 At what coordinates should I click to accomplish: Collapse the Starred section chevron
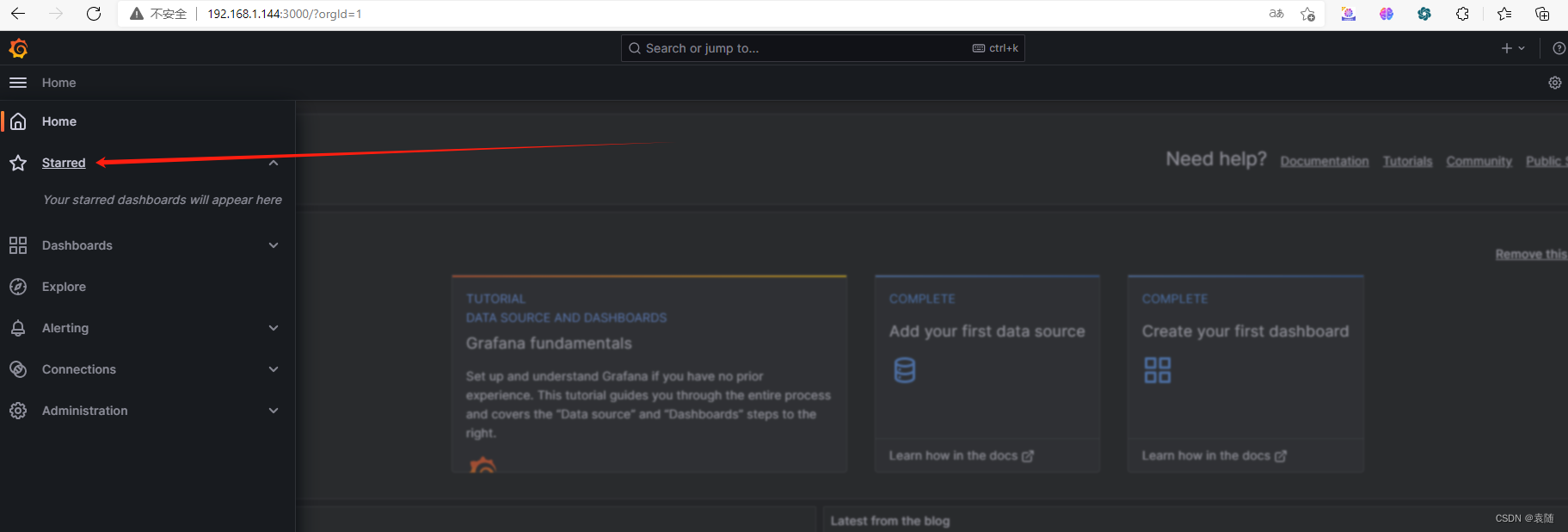[x=274, y=163]
